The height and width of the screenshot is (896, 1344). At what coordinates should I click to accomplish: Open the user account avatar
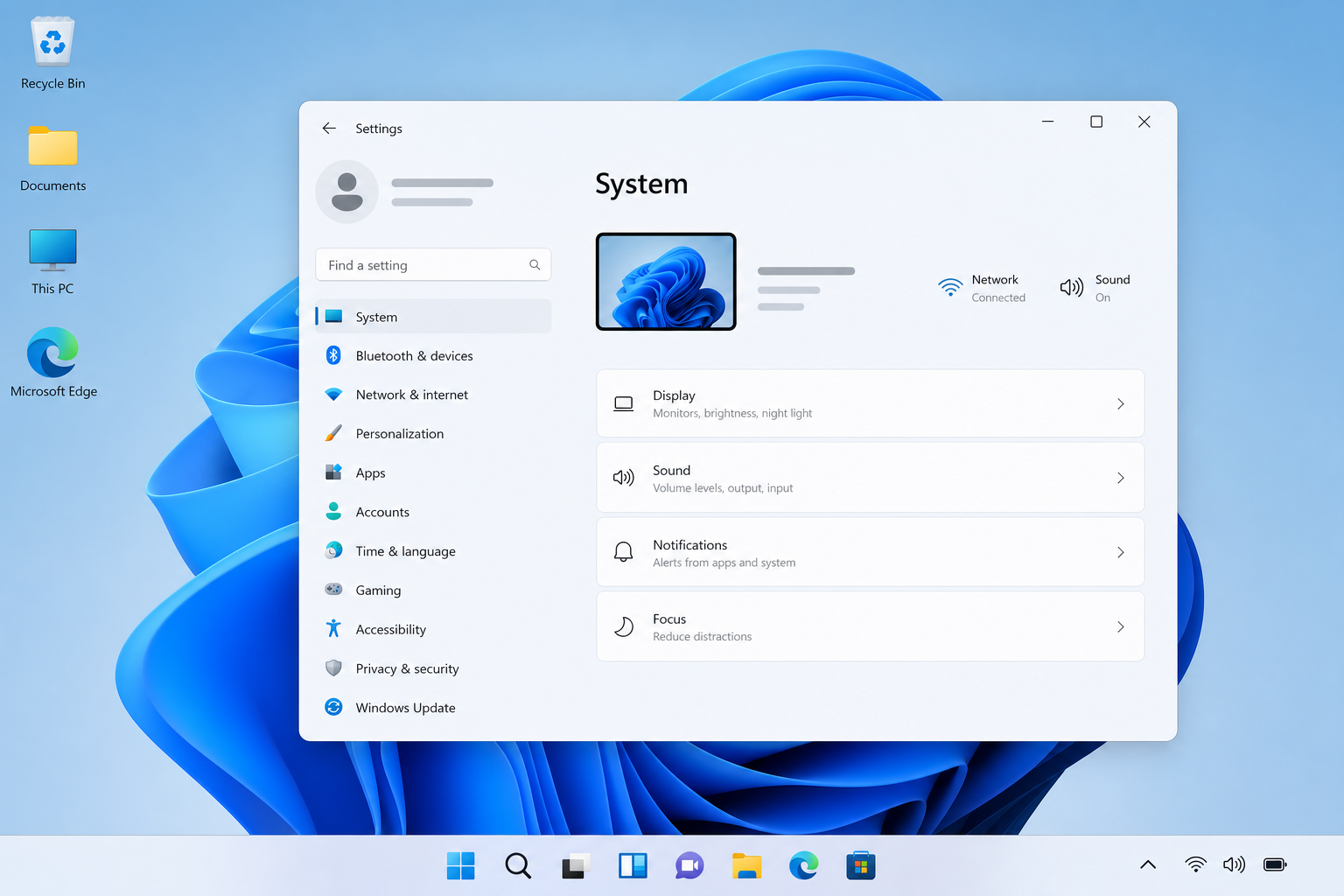point(346,192)
